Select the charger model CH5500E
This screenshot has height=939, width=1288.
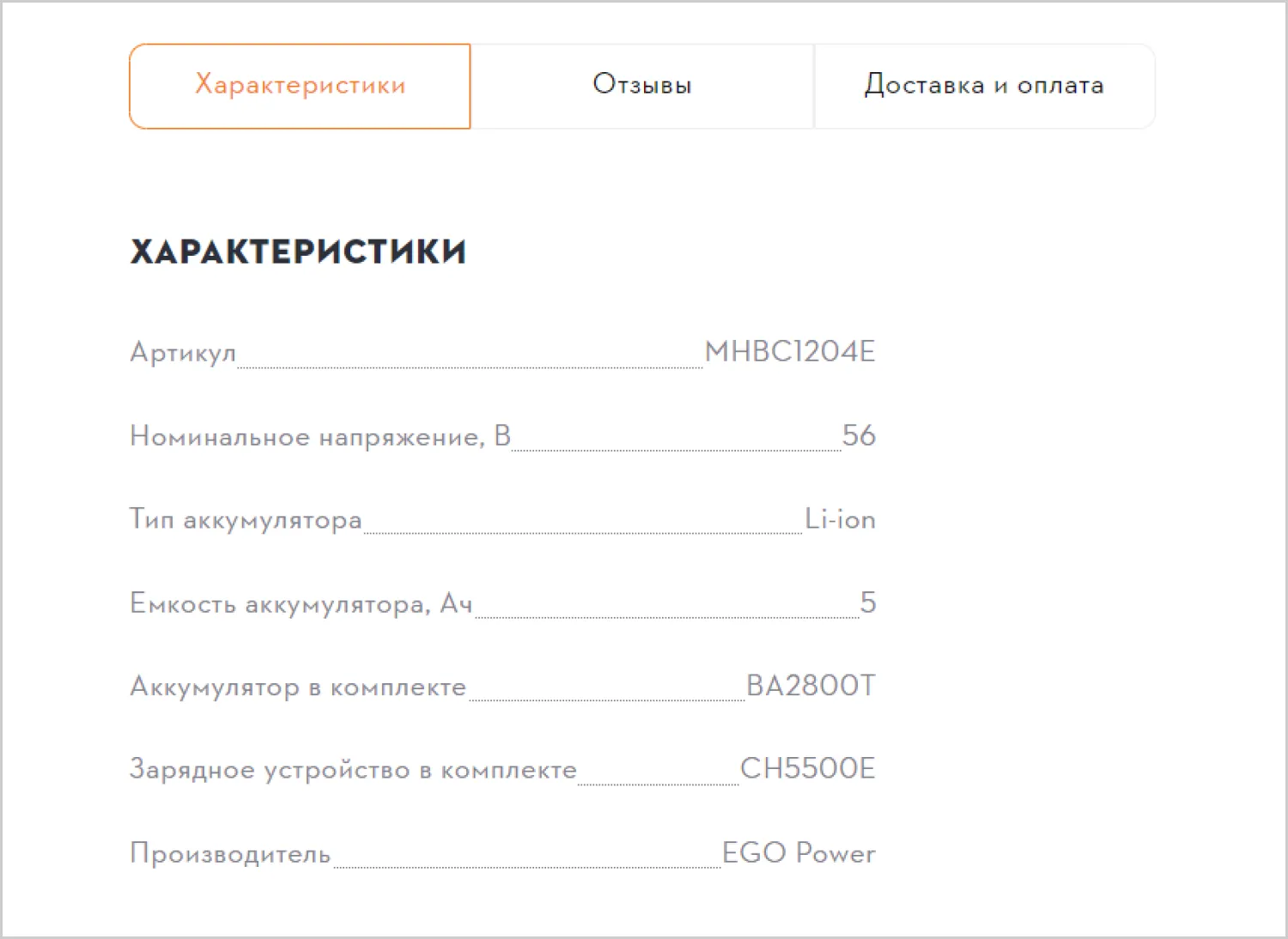click(x=808, y=768)
